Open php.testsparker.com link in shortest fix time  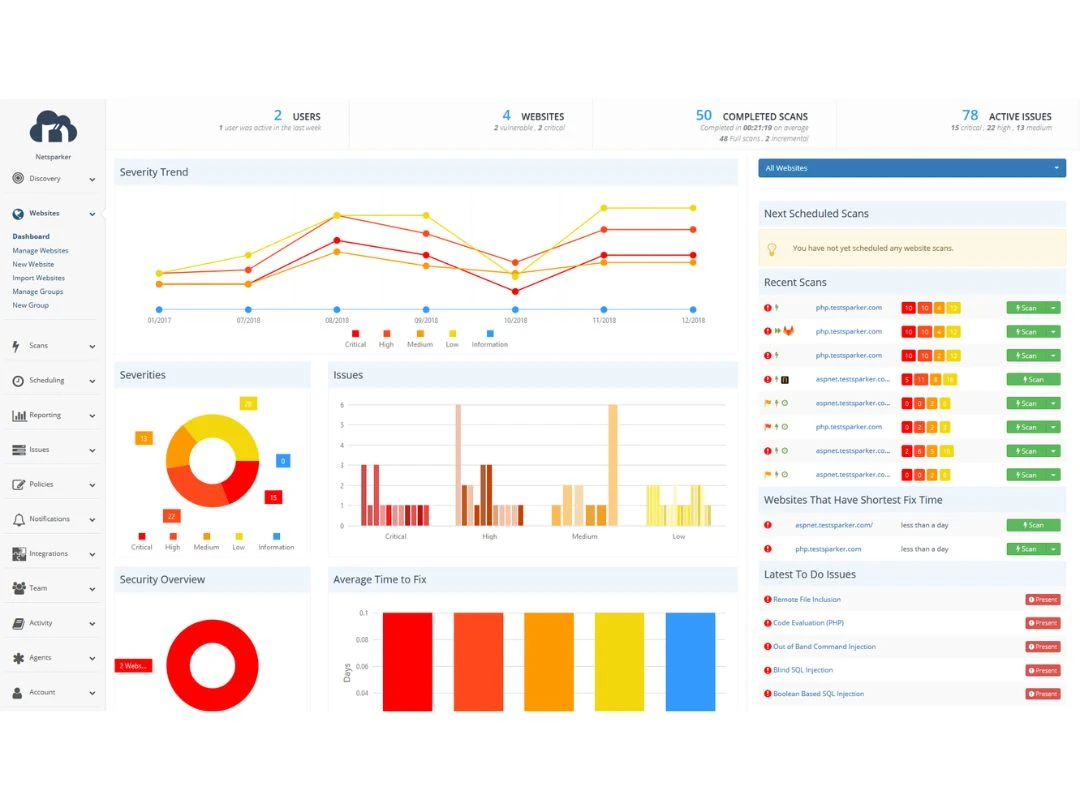(x=828, y=549)
